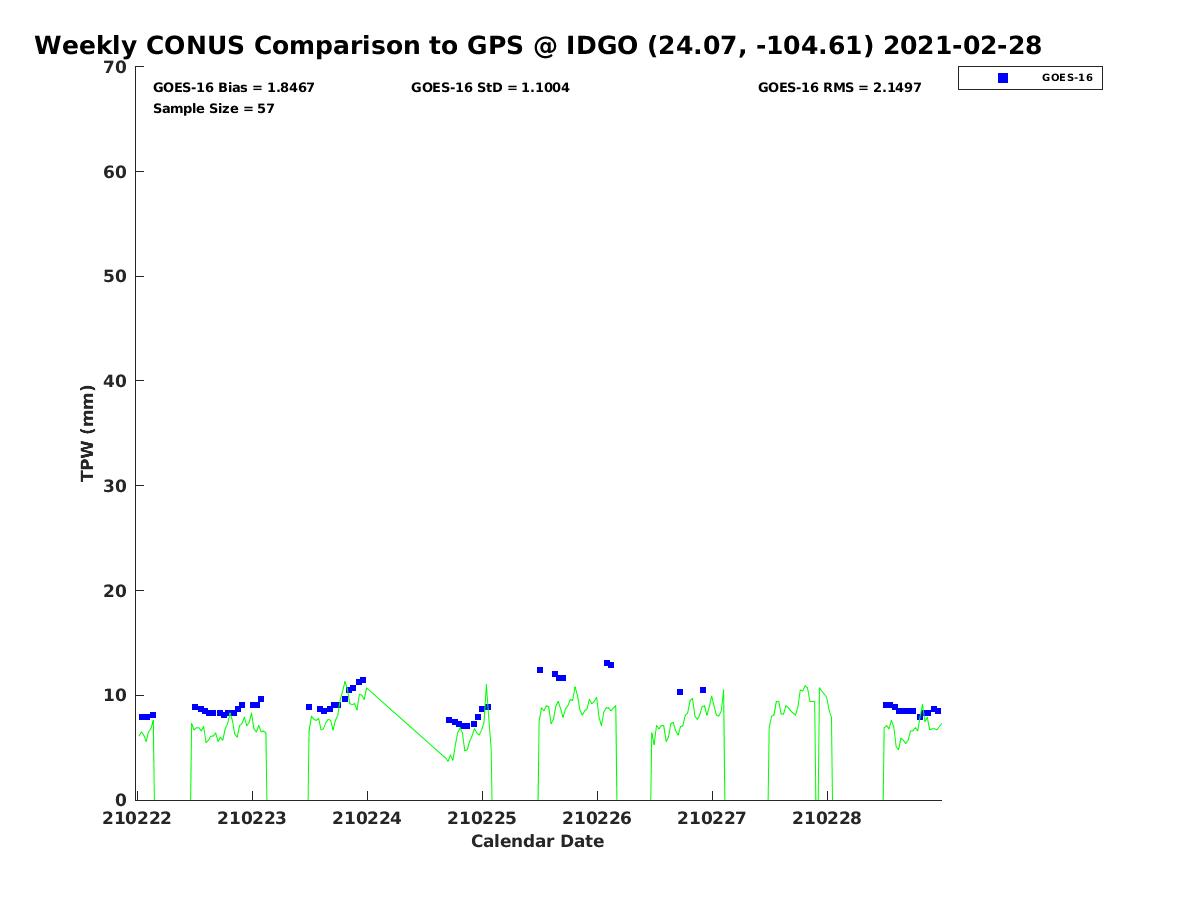The image size is (1200, 900).
Task: Click the GOES-16 Bias value text
Action: 233,88
